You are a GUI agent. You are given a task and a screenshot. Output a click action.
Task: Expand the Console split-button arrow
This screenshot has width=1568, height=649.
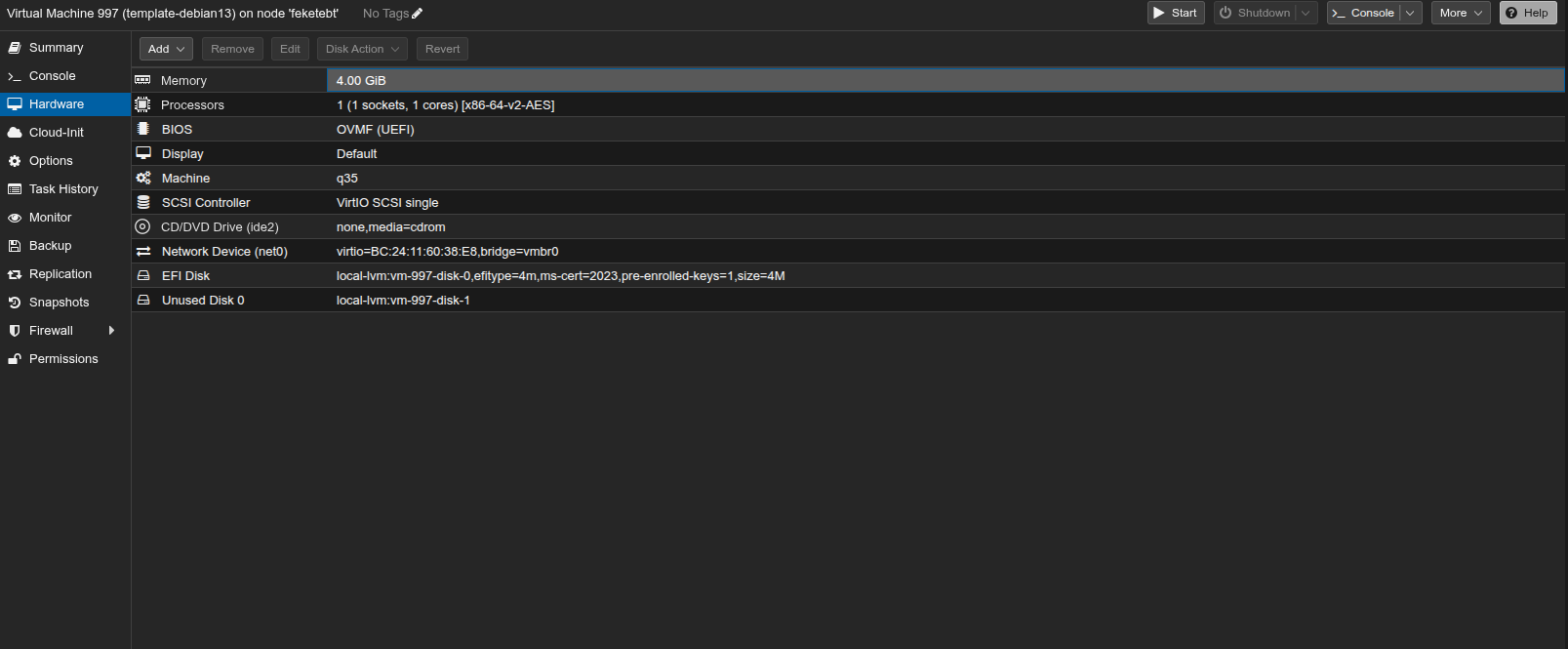[1410, 13]
